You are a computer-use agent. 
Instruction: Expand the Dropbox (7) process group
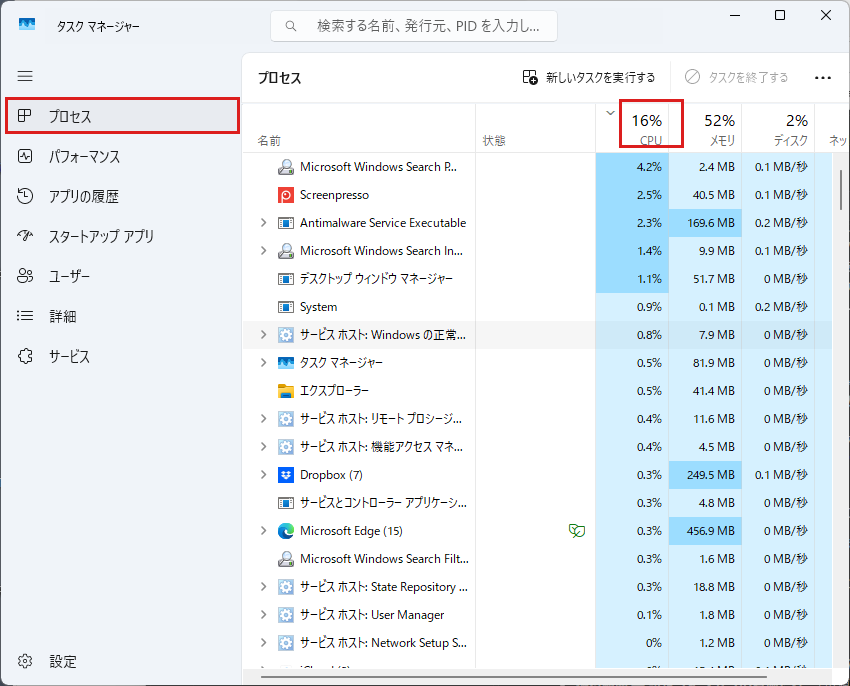click(263, 475)
